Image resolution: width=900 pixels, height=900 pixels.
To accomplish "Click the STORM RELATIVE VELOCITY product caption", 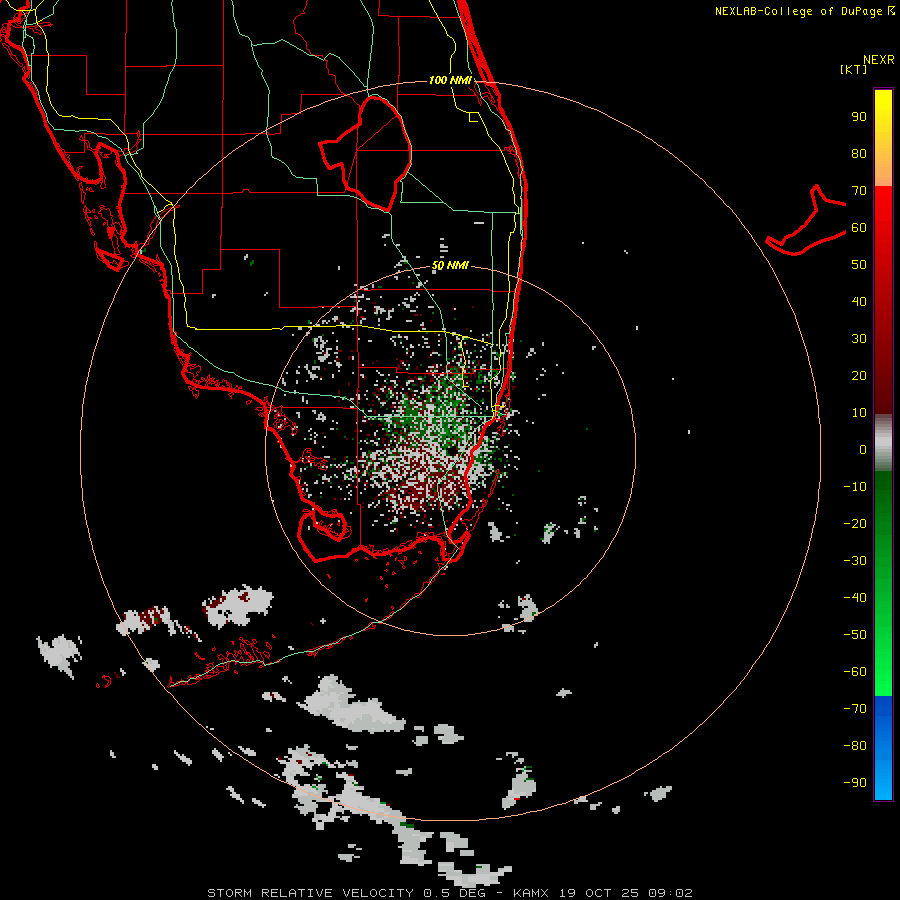I will tap(311, 893).
